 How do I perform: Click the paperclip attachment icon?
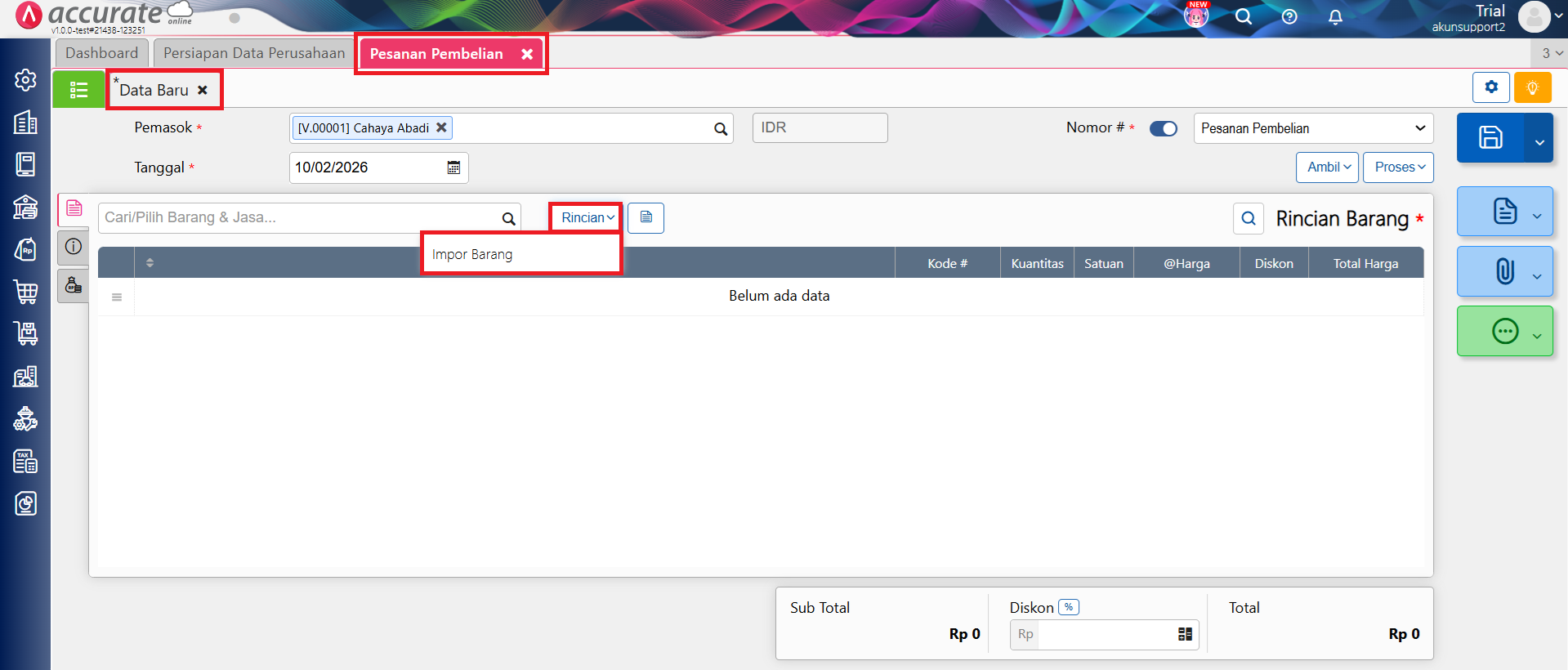coord(1504,271)
